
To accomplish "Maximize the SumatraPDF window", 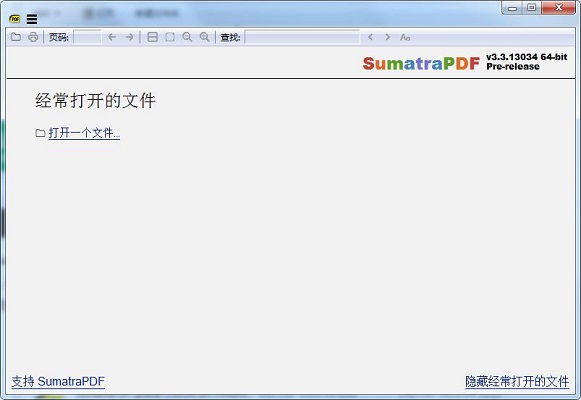I will click(x=532, y=7).
